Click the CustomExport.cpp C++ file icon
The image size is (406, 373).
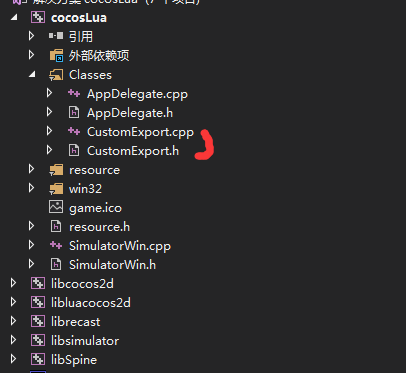click(74, 131)
